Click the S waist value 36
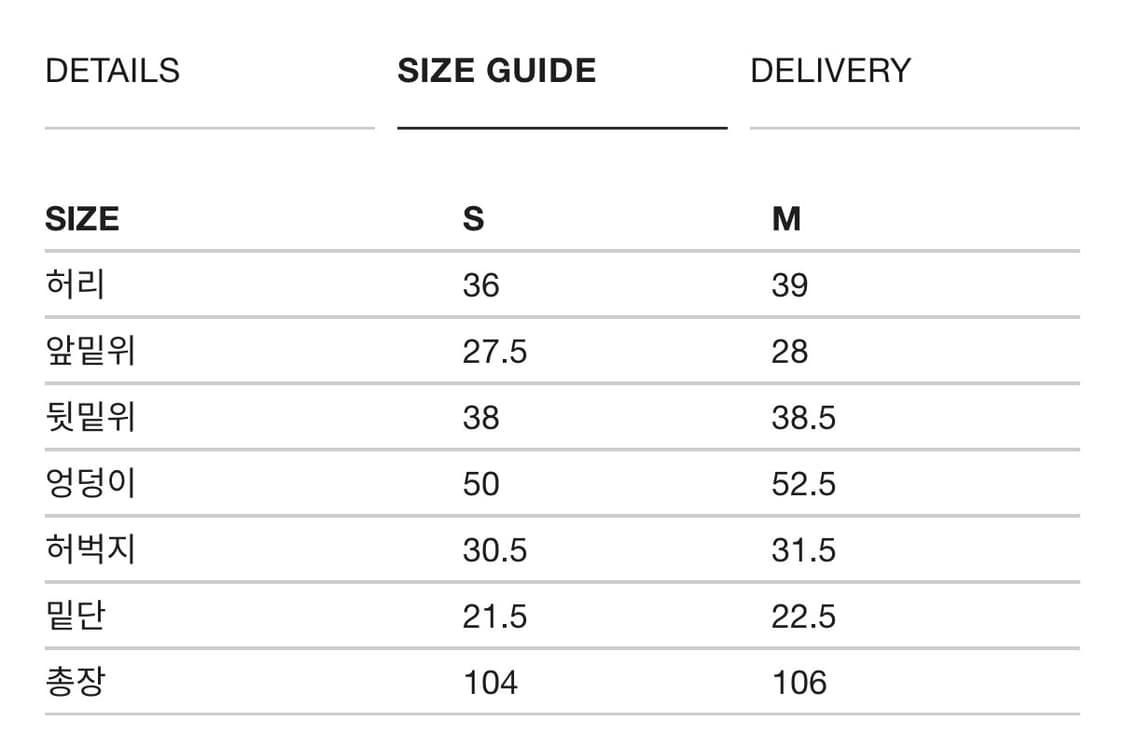Screen dimensions: 1125x748 (x=480, y=286)
